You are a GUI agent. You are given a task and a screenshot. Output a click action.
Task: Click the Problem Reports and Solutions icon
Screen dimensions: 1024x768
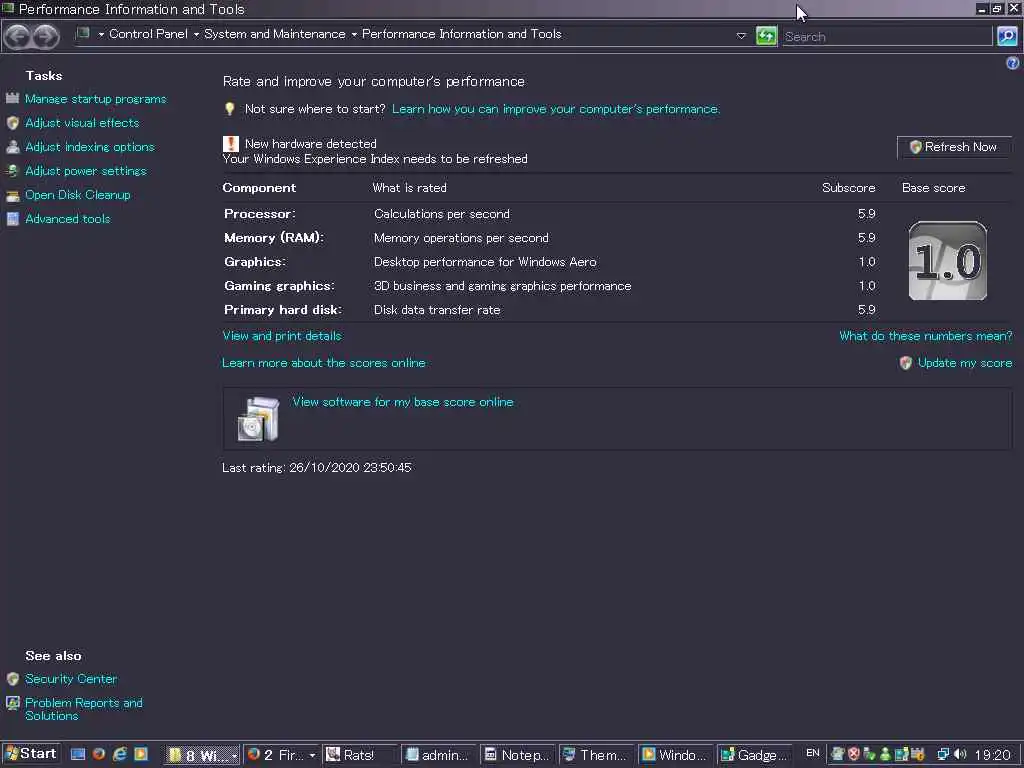pos(12,703)
